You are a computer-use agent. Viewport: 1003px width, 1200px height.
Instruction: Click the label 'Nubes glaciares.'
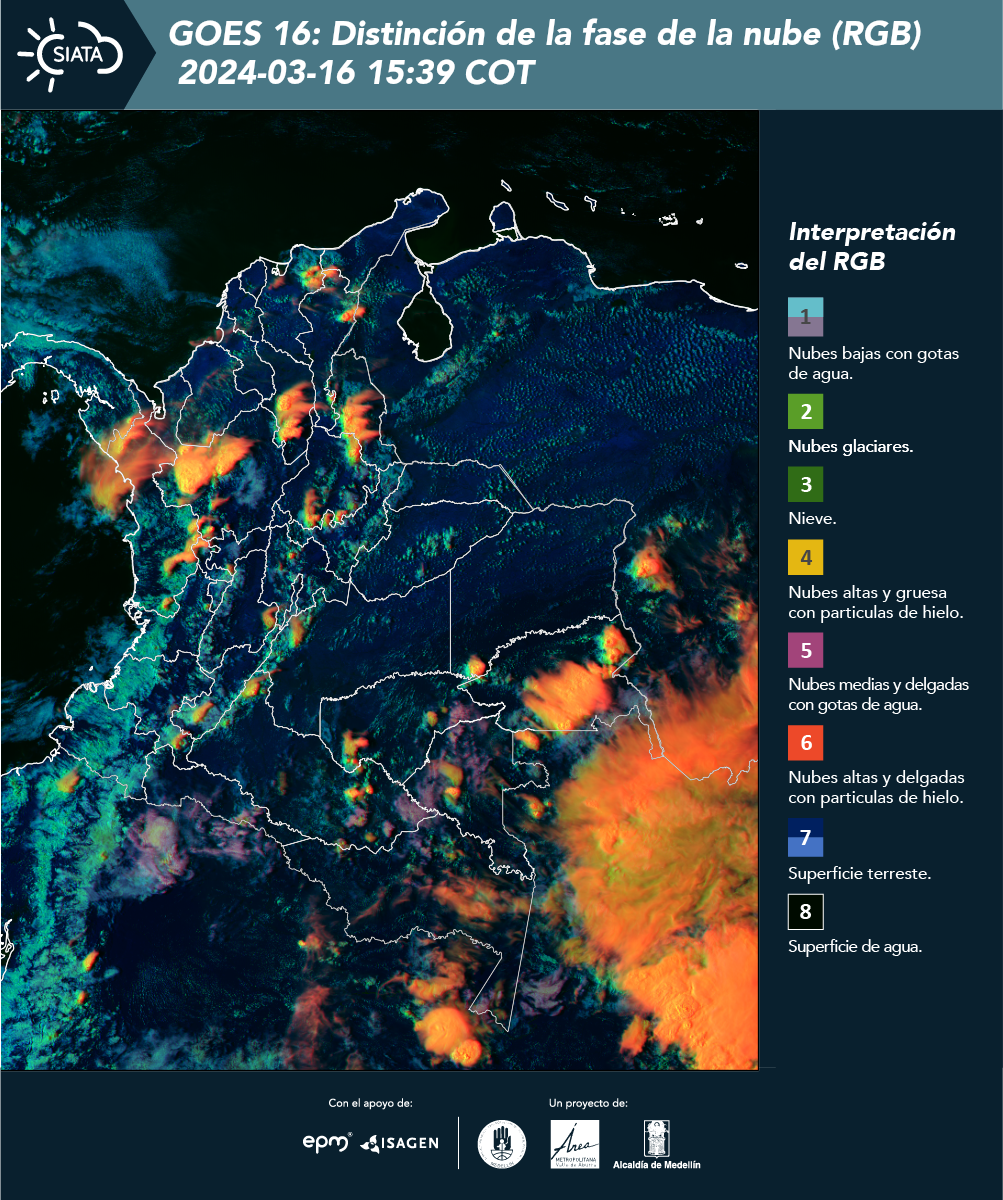point(850,447)
